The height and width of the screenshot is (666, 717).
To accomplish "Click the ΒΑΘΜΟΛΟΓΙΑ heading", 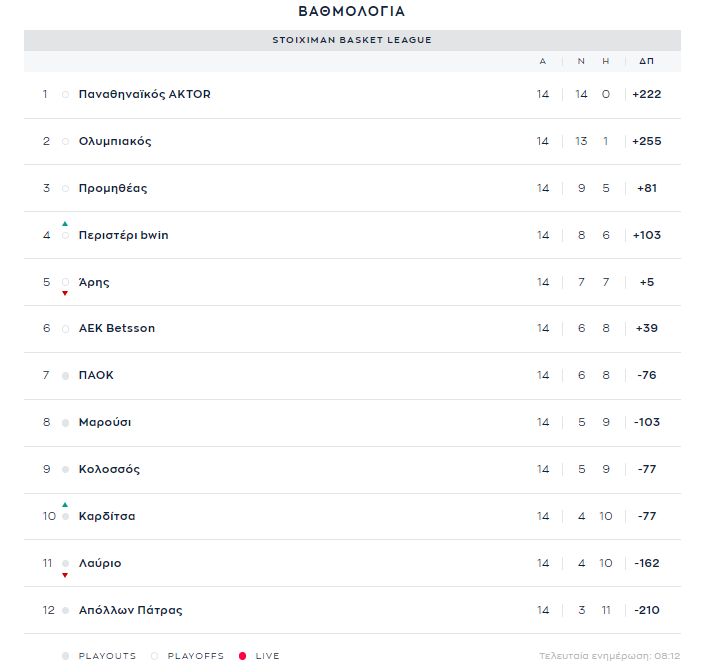I will [x=352, y=11].
